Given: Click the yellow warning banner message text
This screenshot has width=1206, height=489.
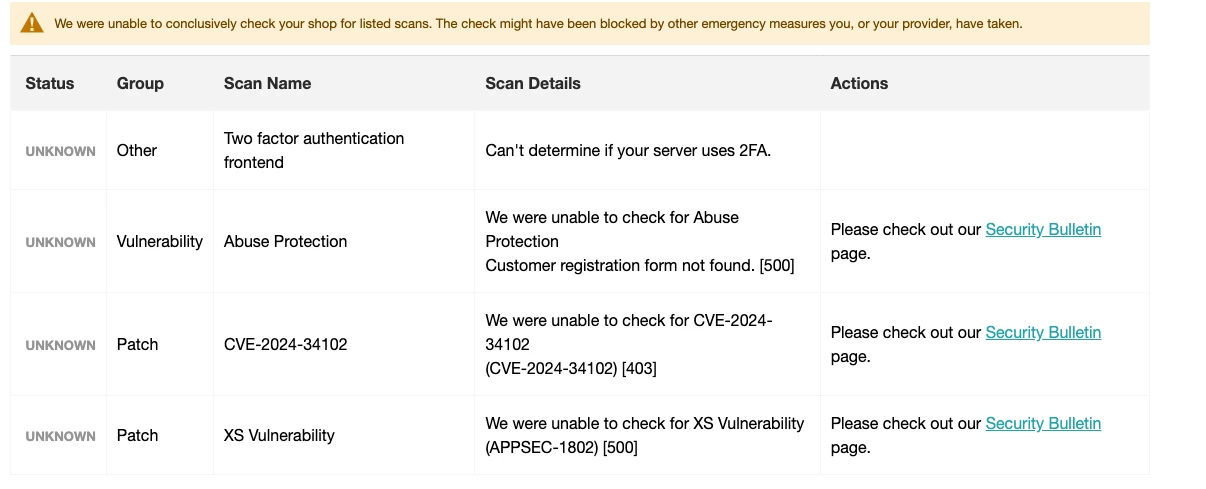Looking at the screenshot, I should tap(538, 24).
